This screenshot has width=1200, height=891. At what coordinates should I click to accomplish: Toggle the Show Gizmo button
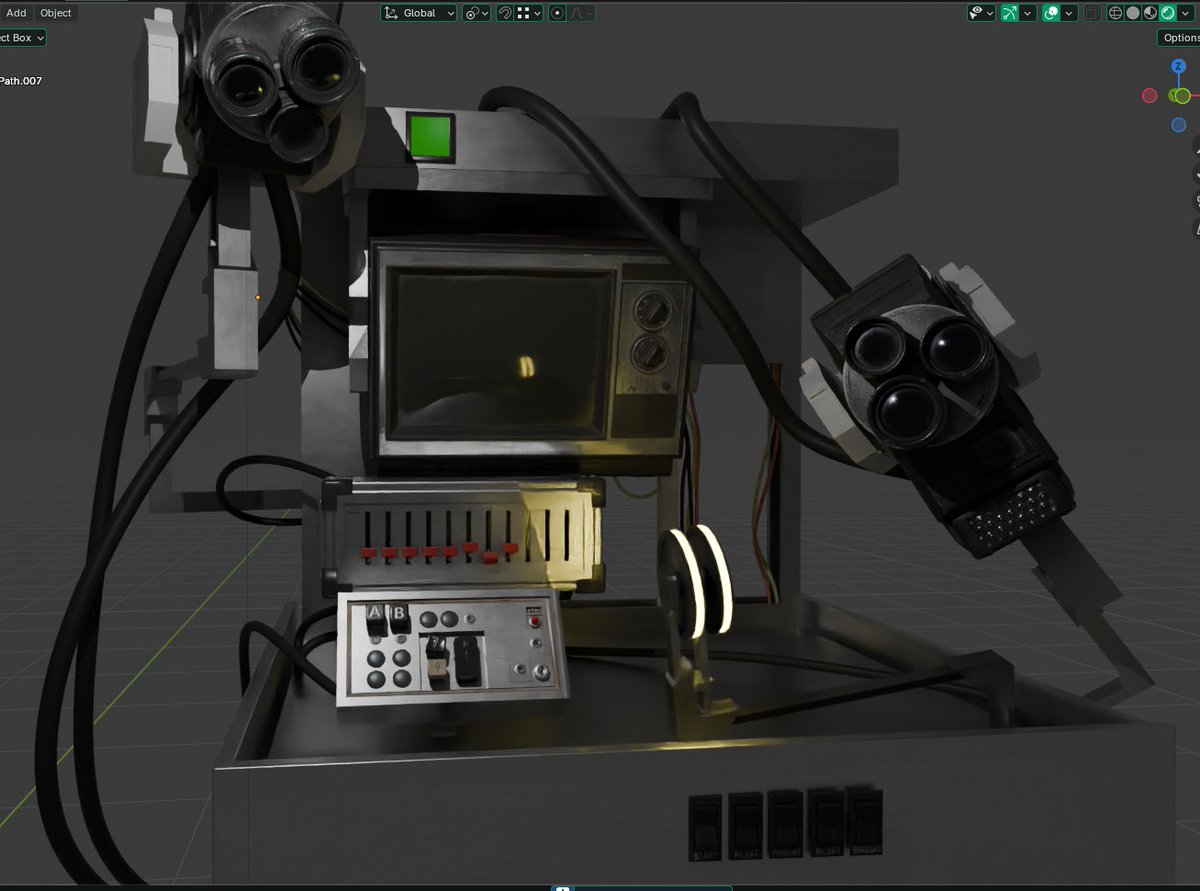tap(1010, 13)
